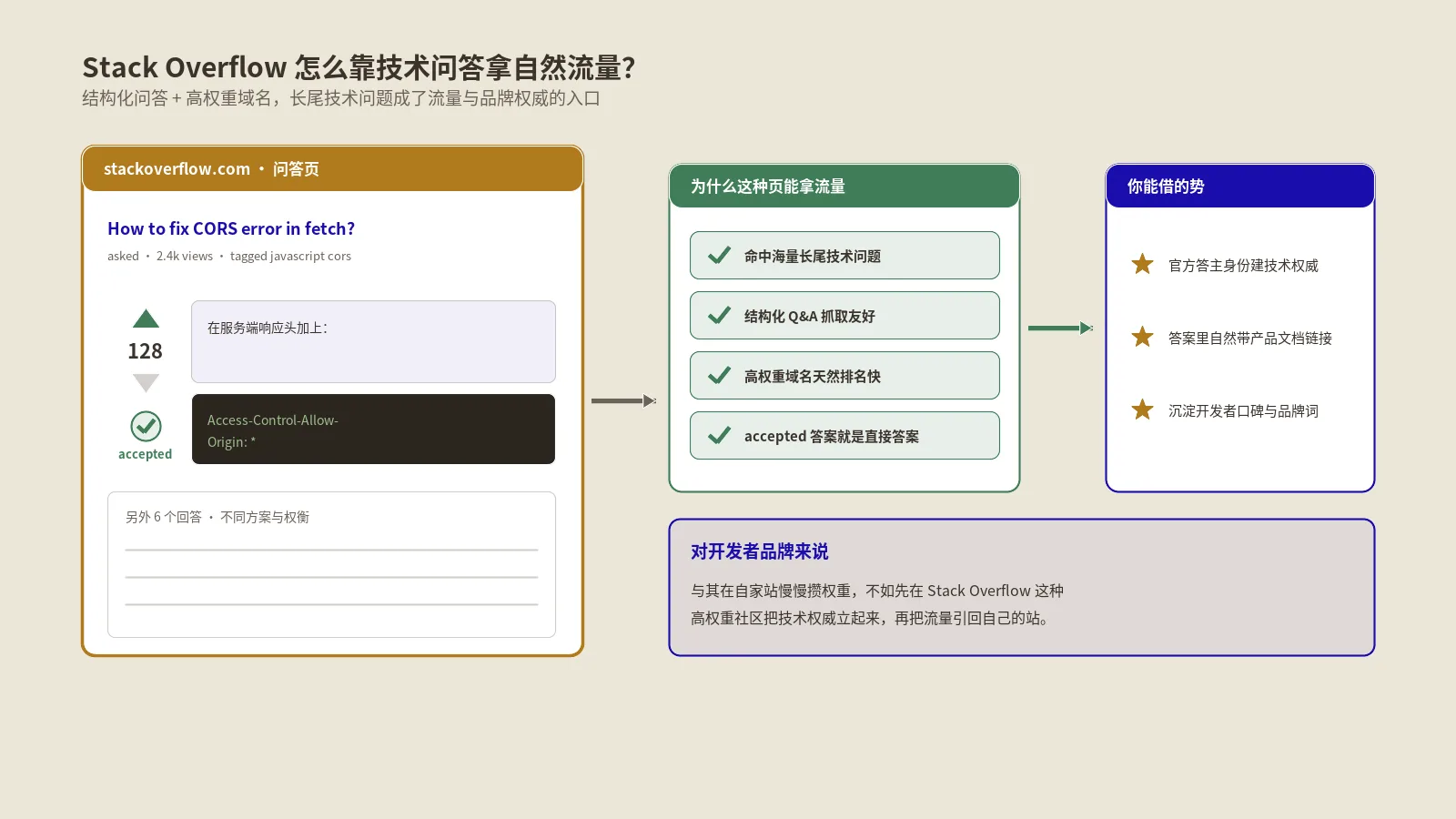Click the accepted 答案就是直接答案 item

(x=844, y=436)
